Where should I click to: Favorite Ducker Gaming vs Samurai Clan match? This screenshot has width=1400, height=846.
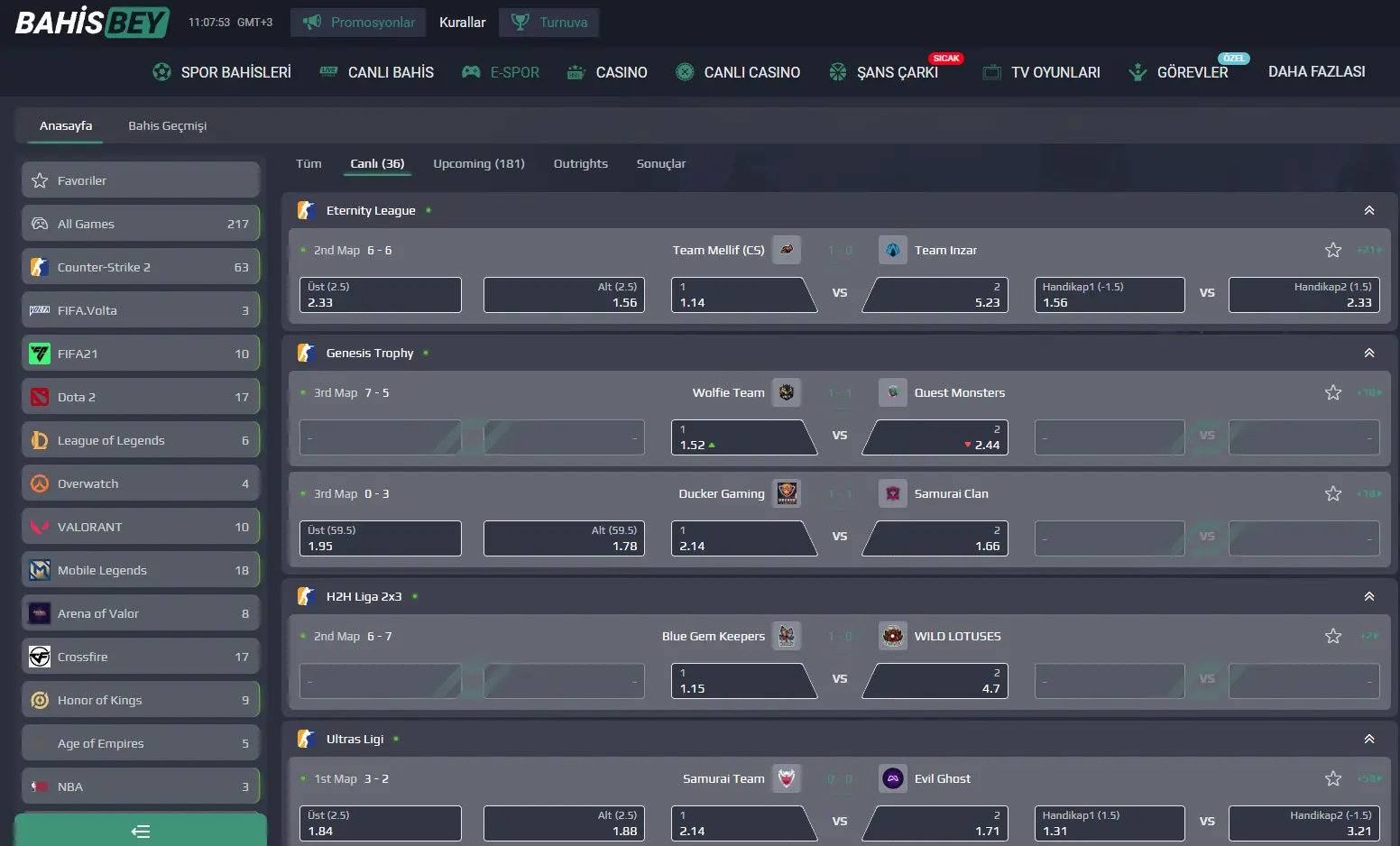point(1333,493)
